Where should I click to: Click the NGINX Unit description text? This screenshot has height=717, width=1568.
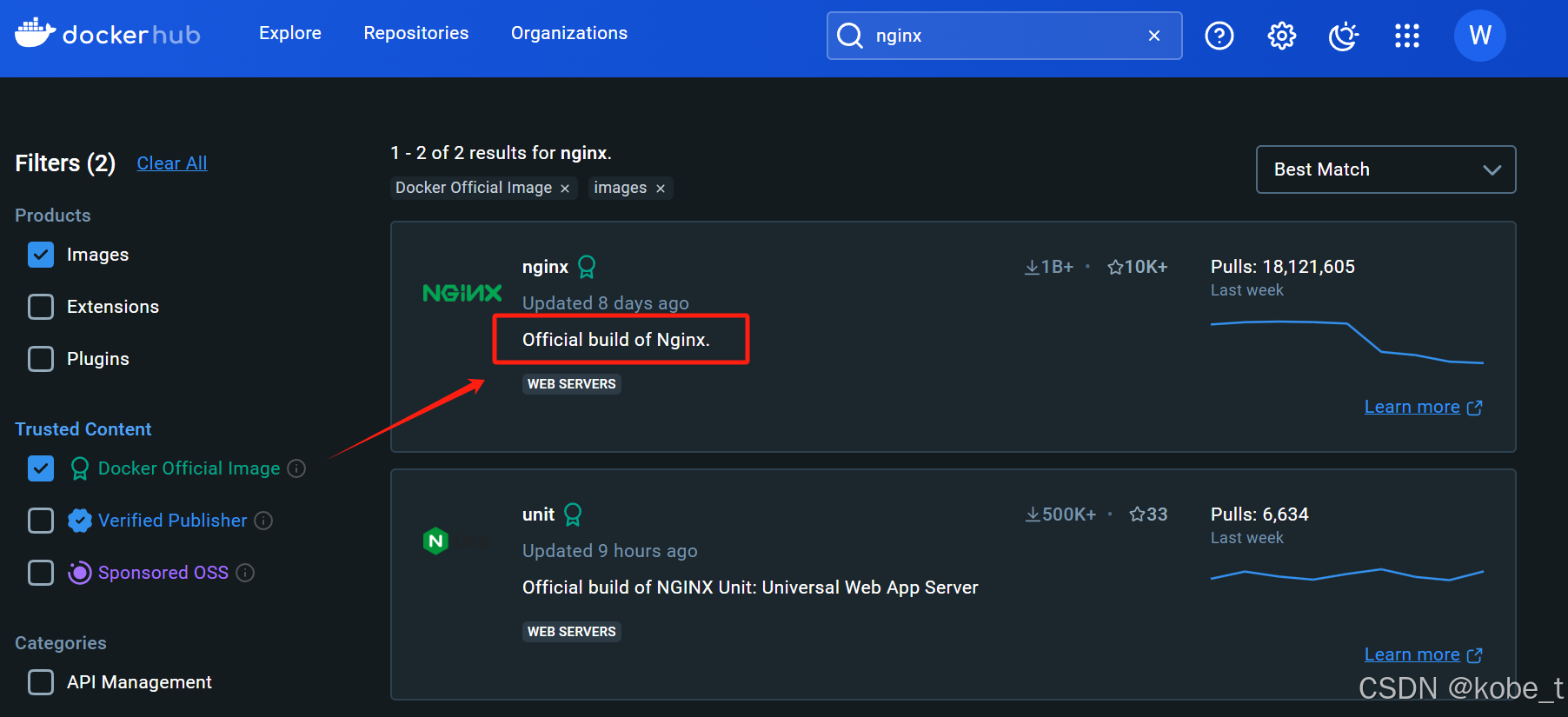[x=750, y=588]
